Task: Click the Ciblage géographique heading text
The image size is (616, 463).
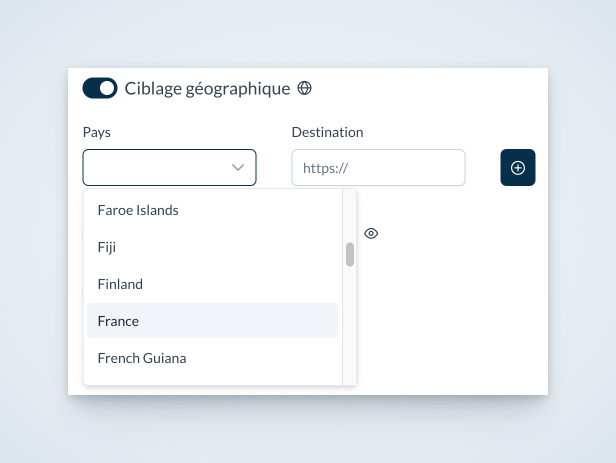Action: tap(207, 88)
